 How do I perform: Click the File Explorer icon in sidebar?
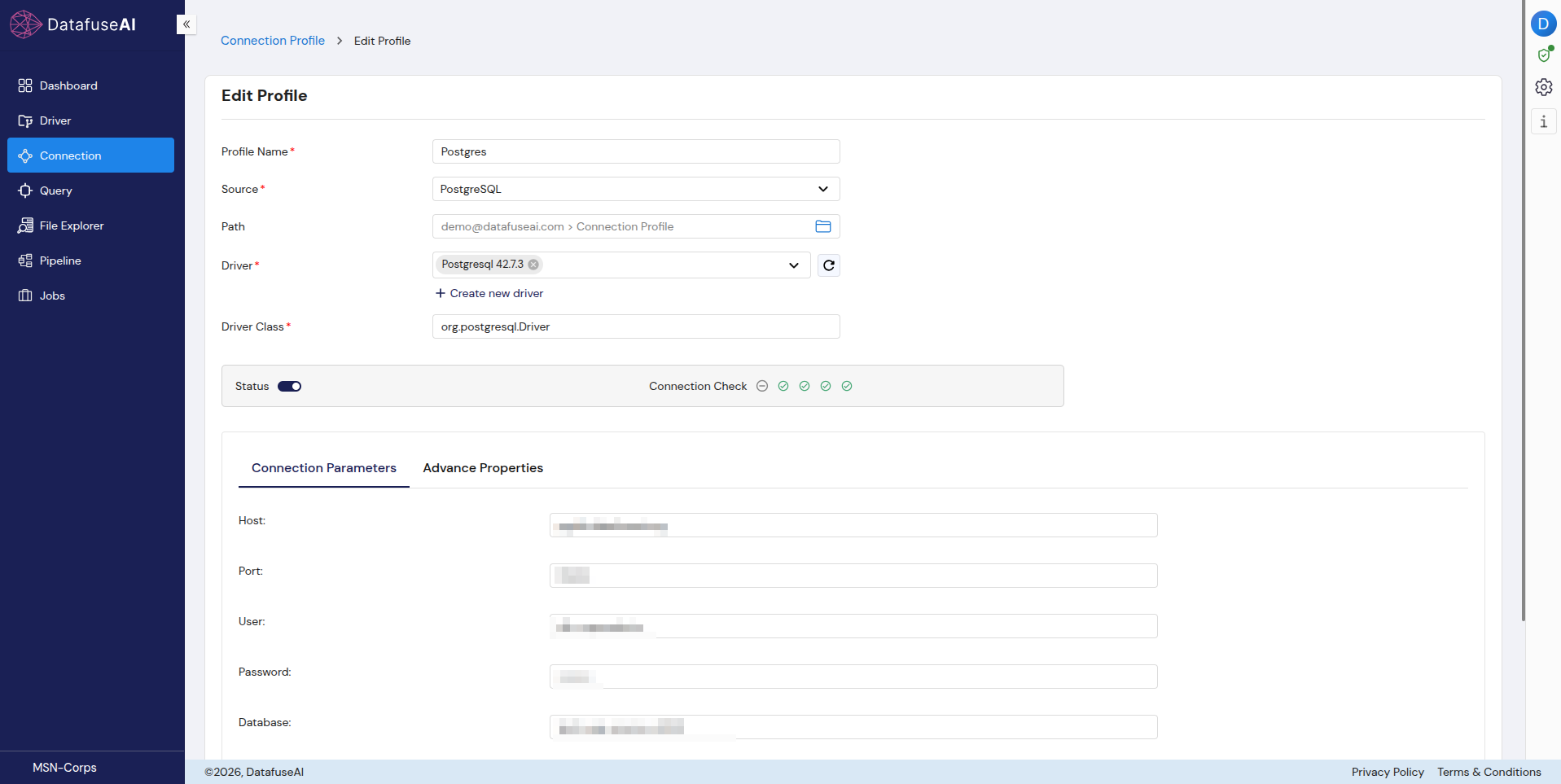(25, 226)
